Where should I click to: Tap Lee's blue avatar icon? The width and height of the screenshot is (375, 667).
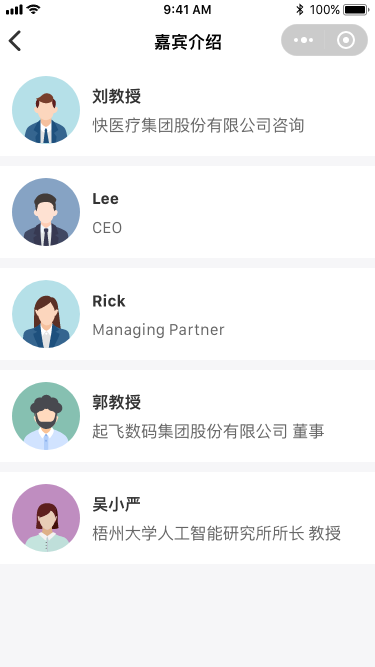click(46, 212)
